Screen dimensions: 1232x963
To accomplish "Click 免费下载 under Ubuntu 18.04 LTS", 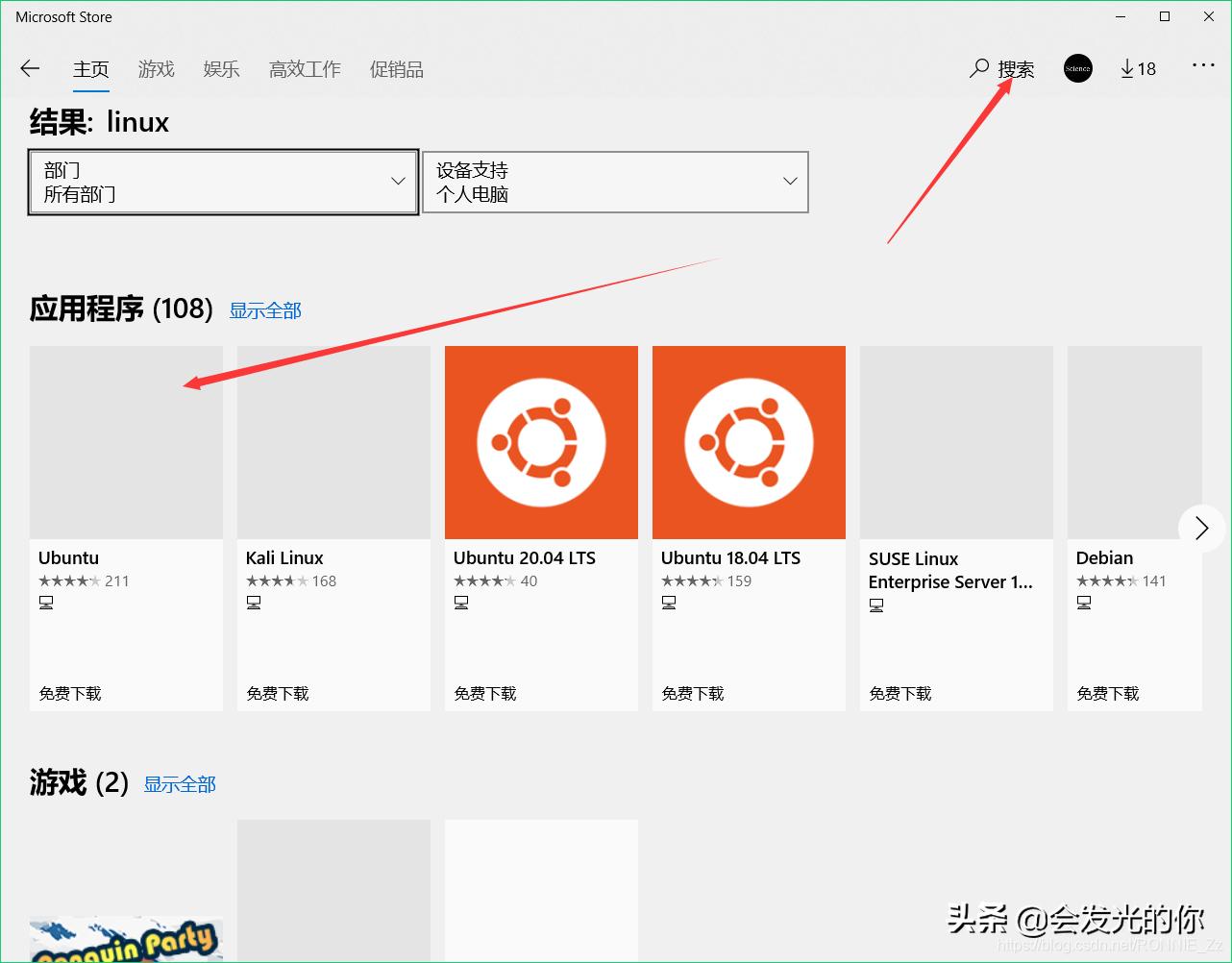I will click(693, 693).
